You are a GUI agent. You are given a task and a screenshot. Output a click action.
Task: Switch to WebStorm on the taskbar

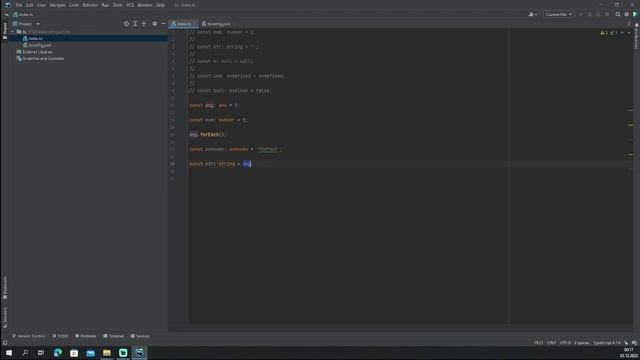139,353
